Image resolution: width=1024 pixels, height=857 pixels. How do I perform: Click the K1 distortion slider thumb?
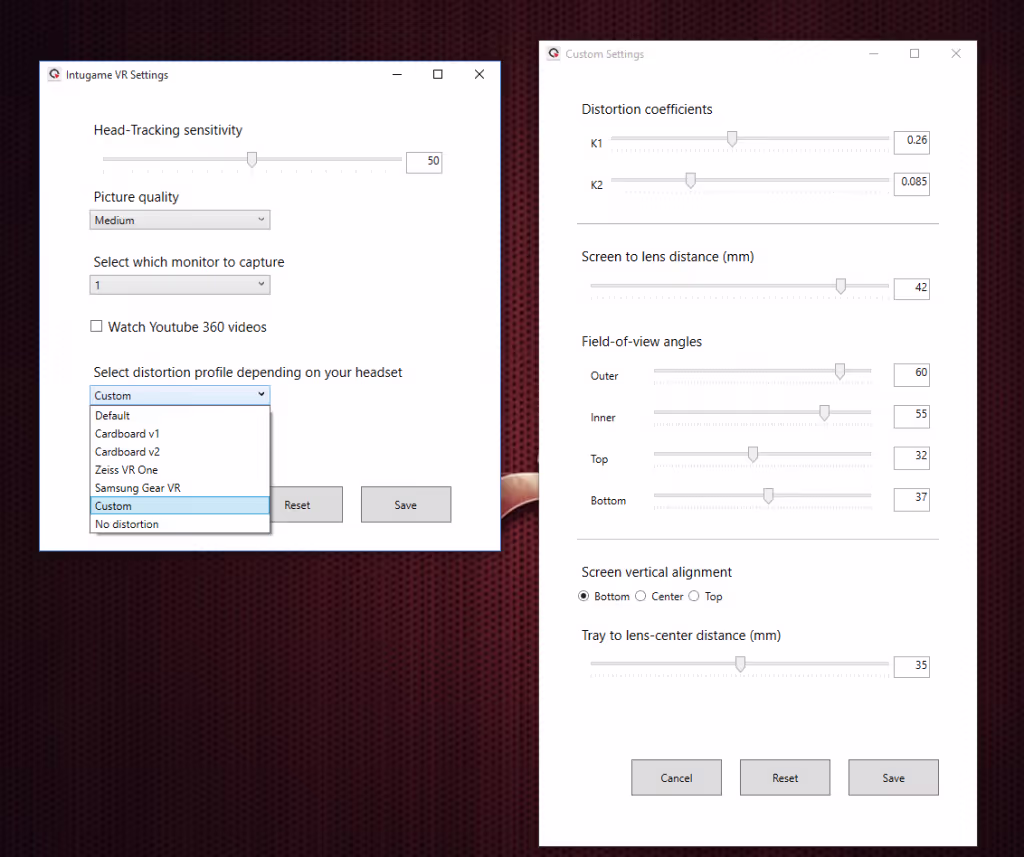[732, 138]
